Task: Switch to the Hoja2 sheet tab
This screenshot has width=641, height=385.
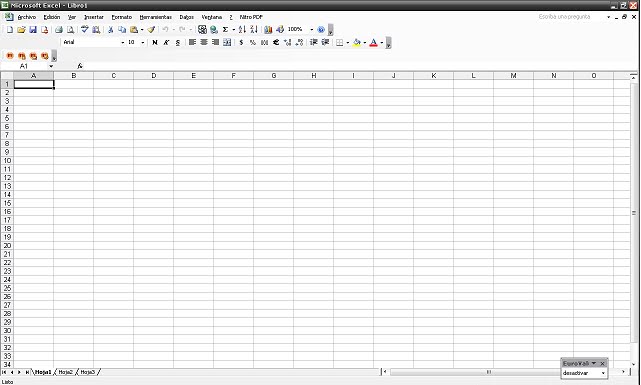Action: point(65,372)
